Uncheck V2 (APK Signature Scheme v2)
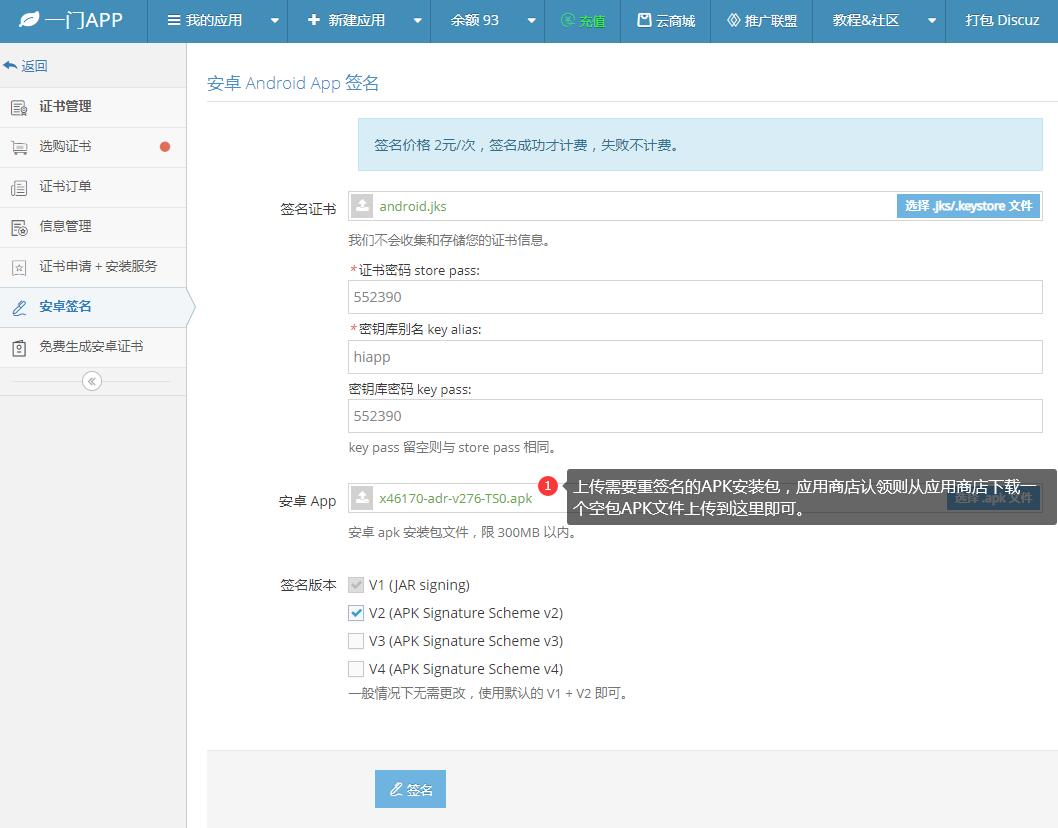Image resolution: width=1058 pixels, height=828 pixels. pyautogui.click(x=356, y=613)
